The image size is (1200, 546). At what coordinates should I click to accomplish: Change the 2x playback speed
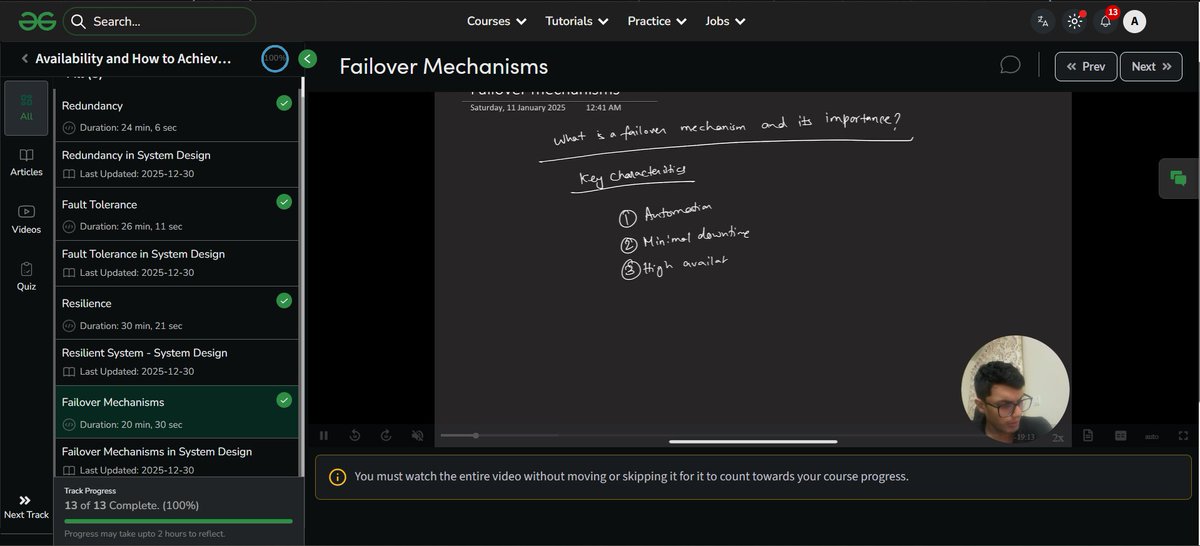pyautogui.click(x=1058, y=437)
